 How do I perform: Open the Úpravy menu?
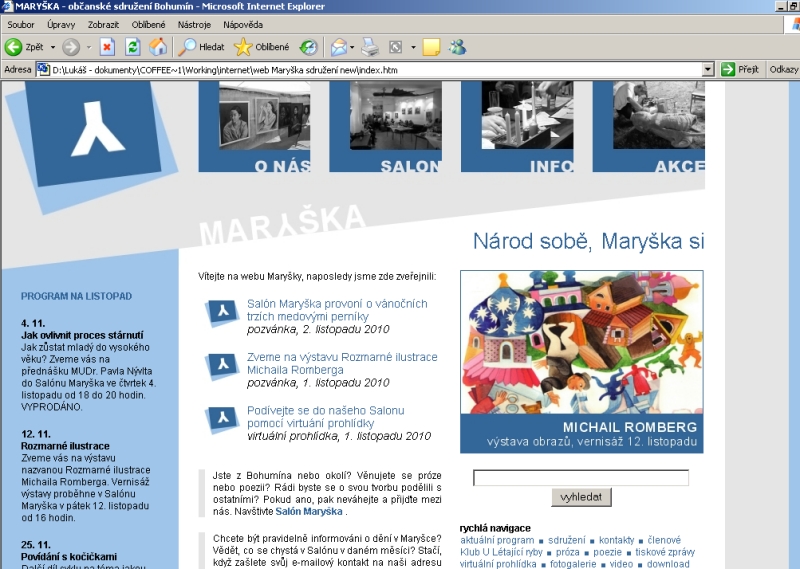coord(61,24)
